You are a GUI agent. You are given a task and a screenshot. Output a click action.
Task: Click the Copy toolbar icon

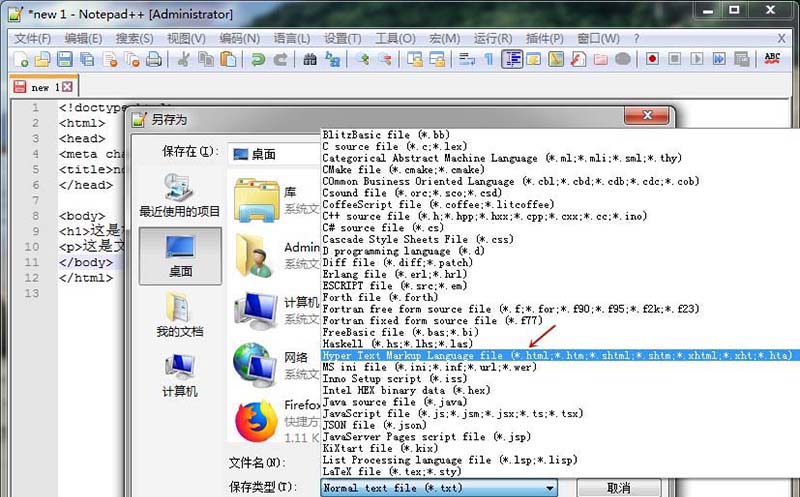coord(206,59)
